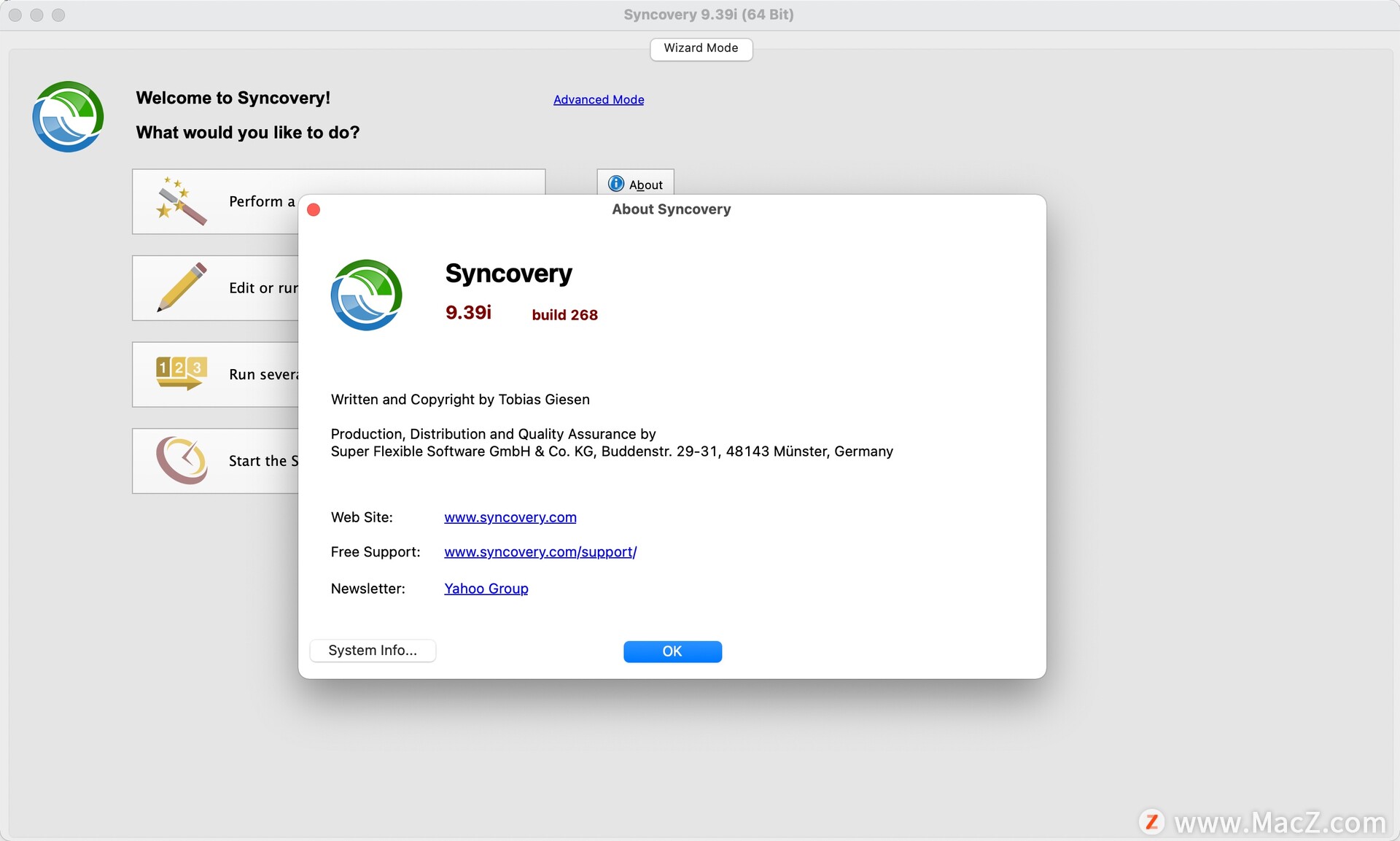The width and height of the screenshot is (1400, 841).
Task: Click the 'Perform a' wizard button
Action: 215,201
